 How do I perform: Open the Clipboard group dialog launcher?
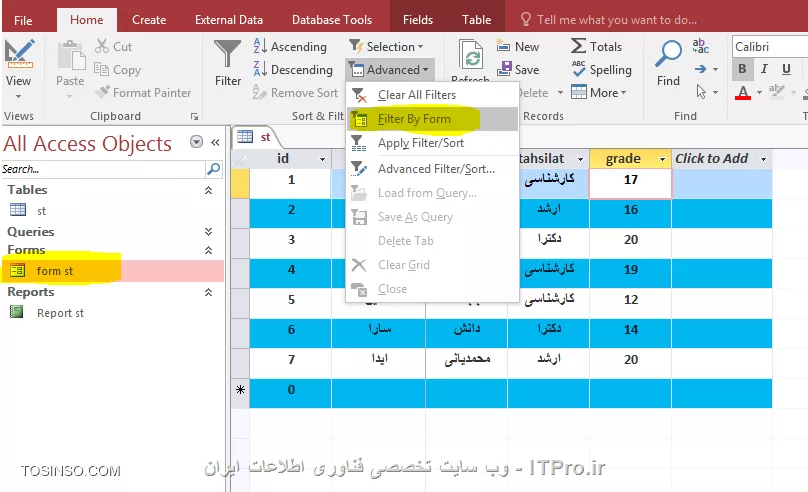coord(195,116)
